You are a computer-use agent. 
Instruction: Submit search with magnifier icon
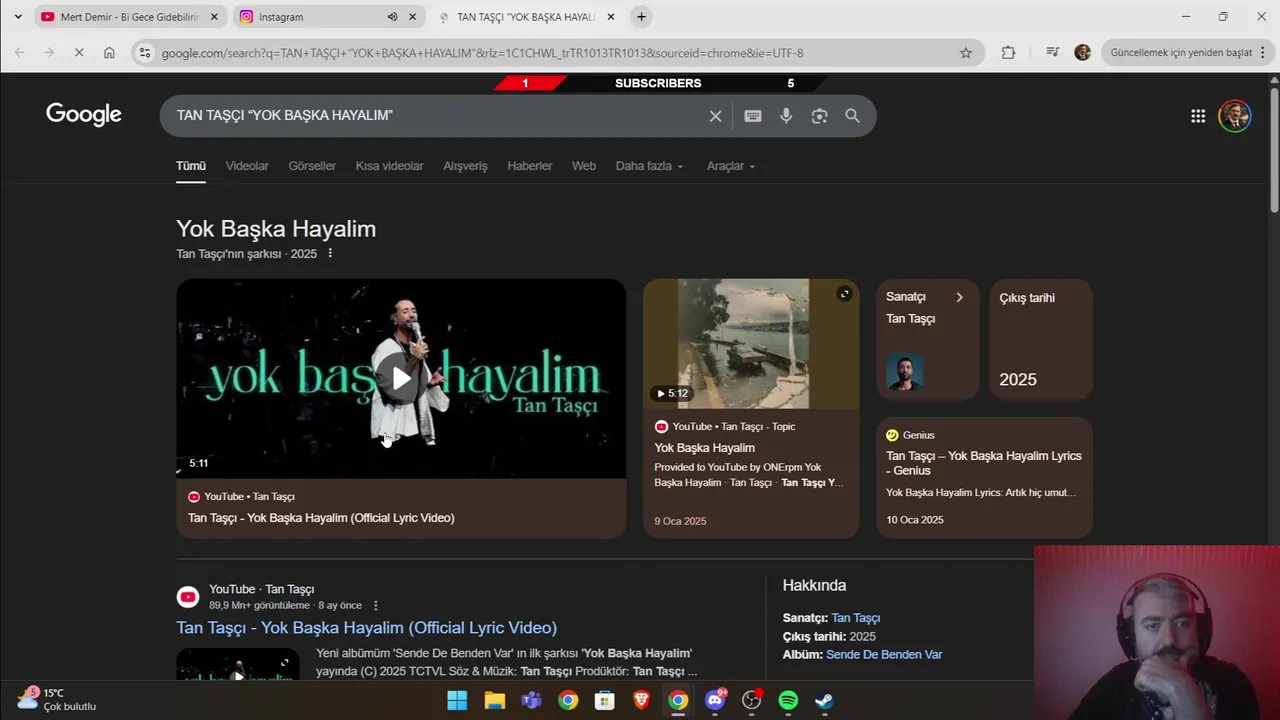tap(852, 116)
